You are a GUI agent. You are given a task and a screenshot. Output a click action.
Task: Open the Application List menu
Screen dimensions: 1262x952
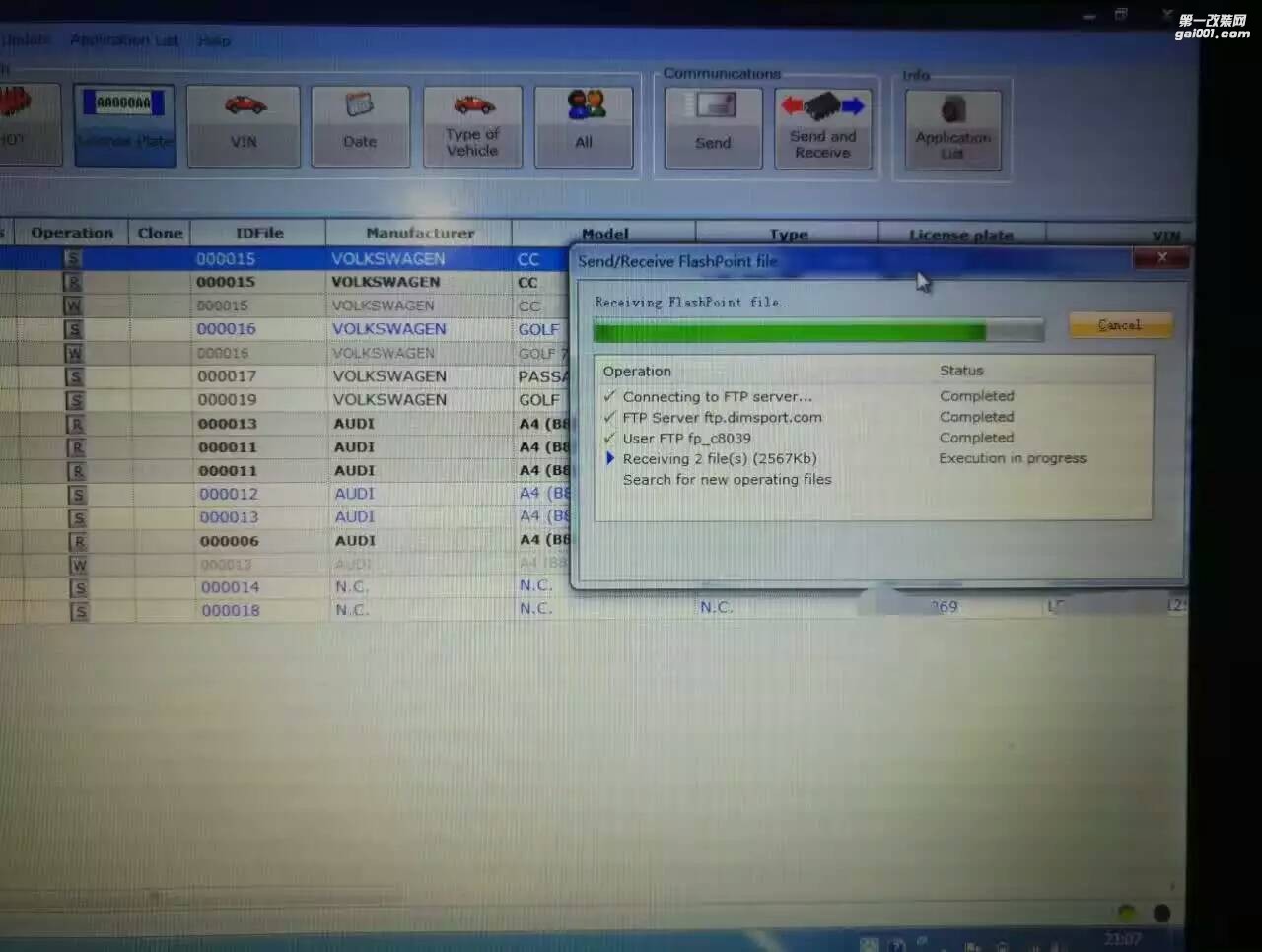coord(124,40)
